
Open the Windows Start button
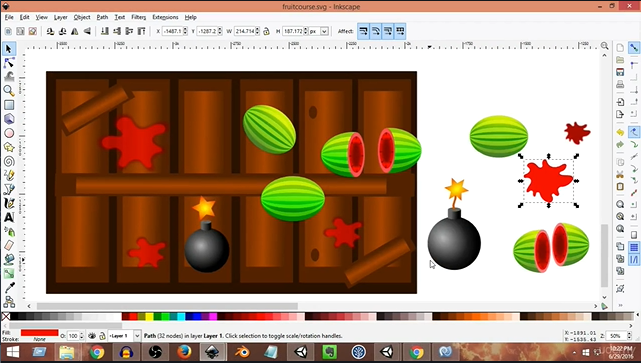(13, 352)
